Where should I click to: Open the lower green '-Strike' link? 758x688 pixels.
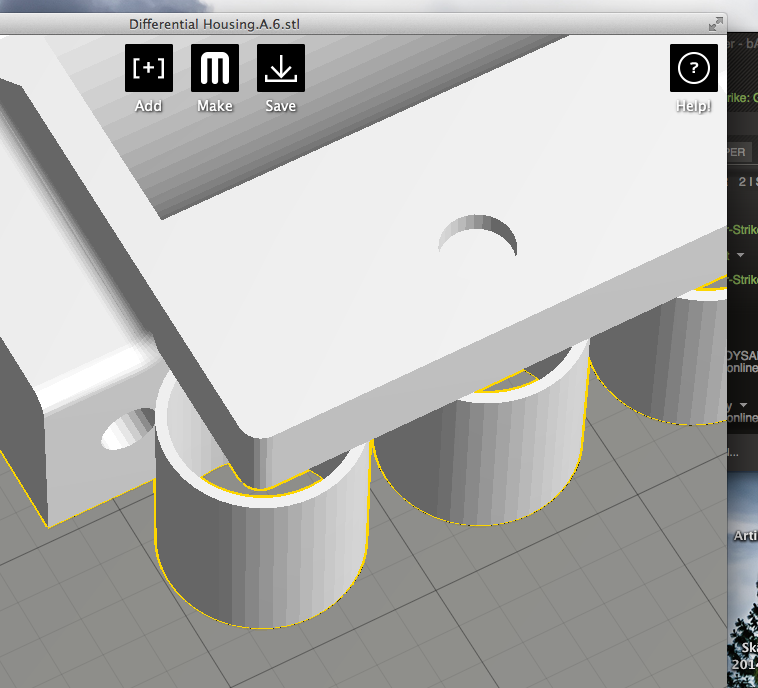pos(743,279)
